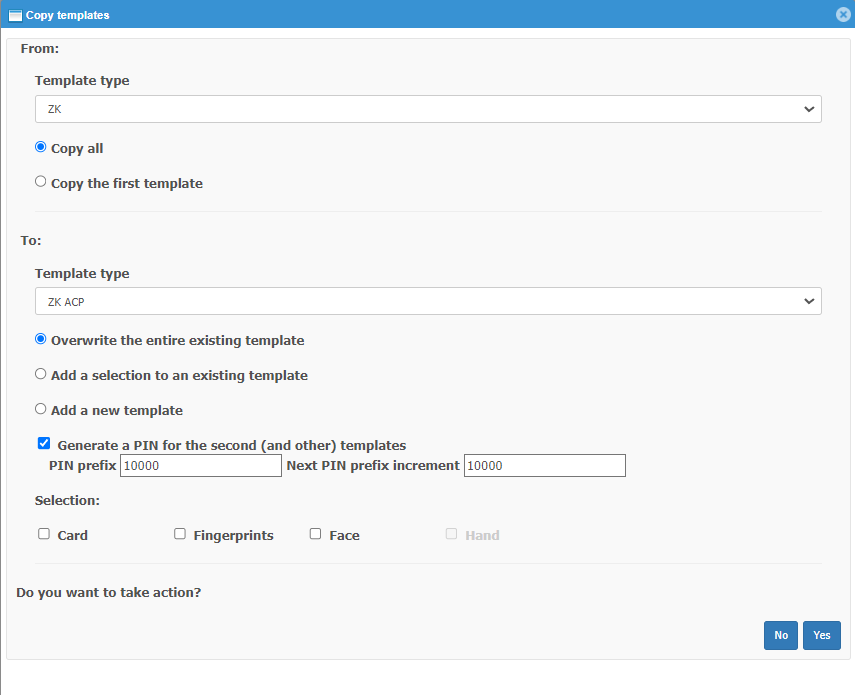Close the Copy templates dialog
The height and width of the screenshot is (695, 855).
point(843,15)
